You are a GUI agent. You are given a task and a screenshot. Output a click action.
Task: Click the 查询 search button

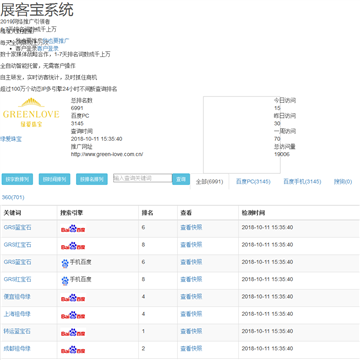[181, 179]
